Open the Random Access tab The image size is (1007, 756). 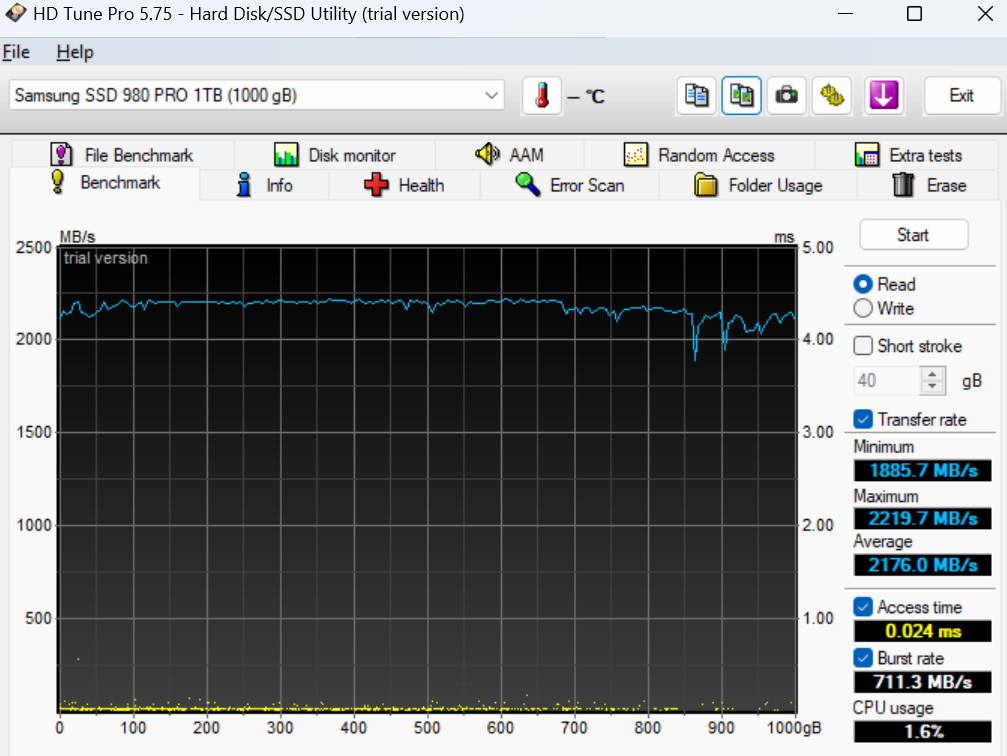pos(699,155)
